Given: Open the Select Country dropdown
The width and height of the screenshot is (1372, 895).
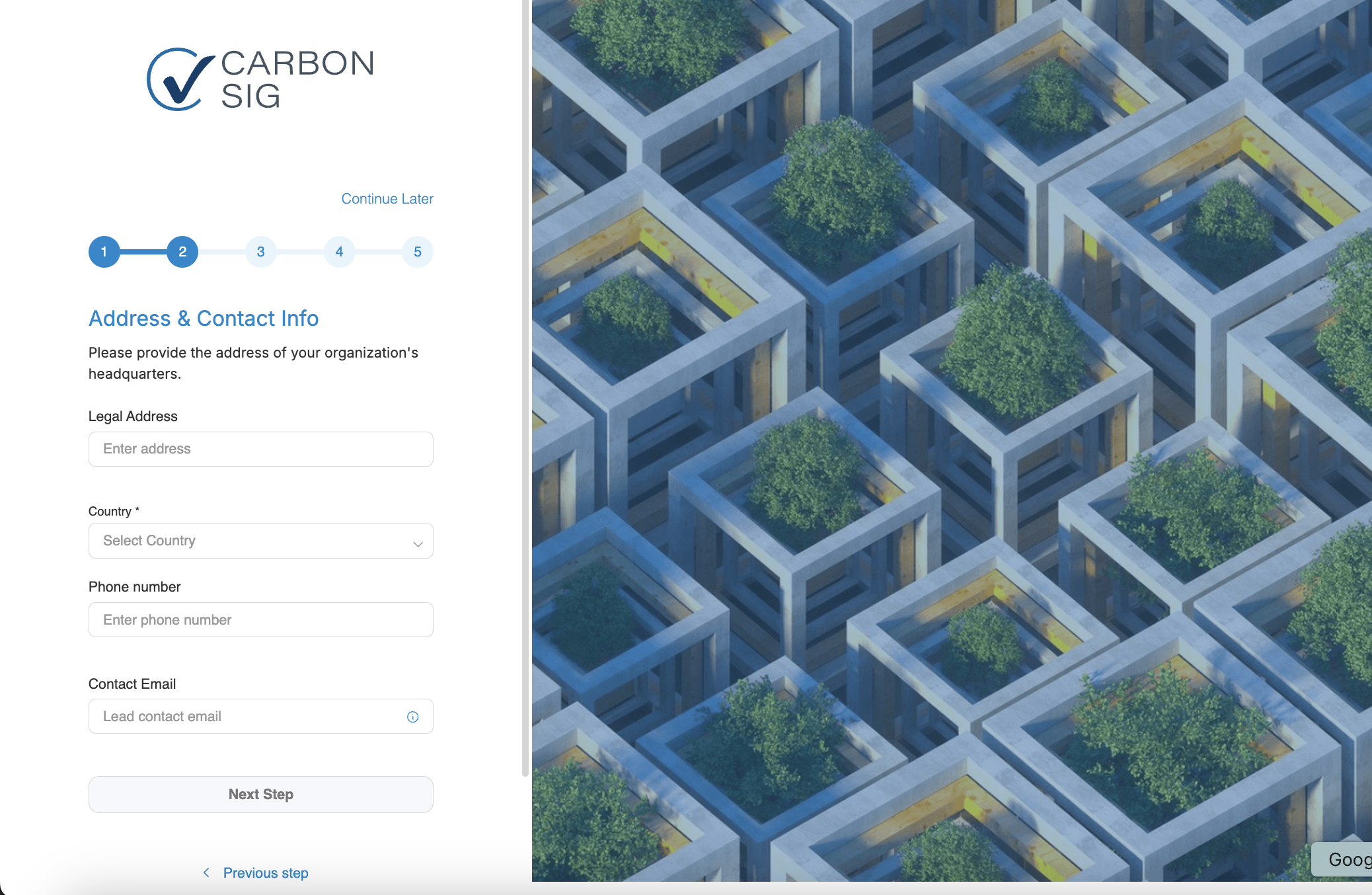Looking at the screenshot, I should tap(261, 541).
